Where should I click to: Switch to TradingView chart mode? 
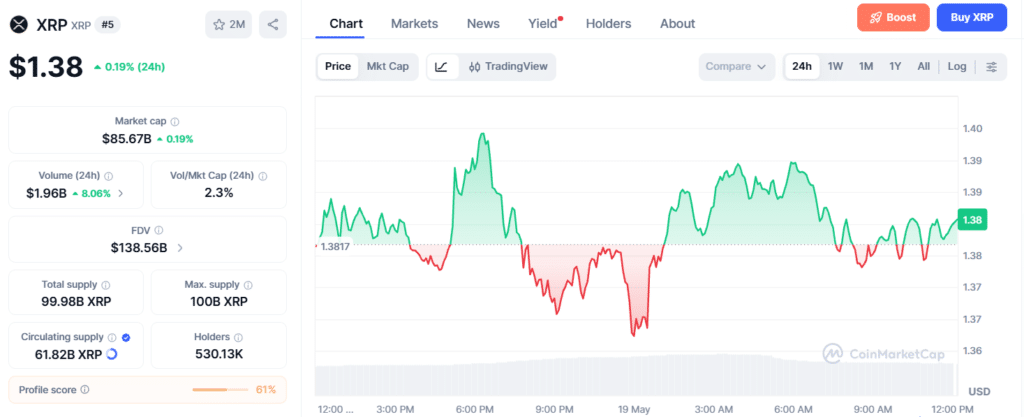pos(507,67)
